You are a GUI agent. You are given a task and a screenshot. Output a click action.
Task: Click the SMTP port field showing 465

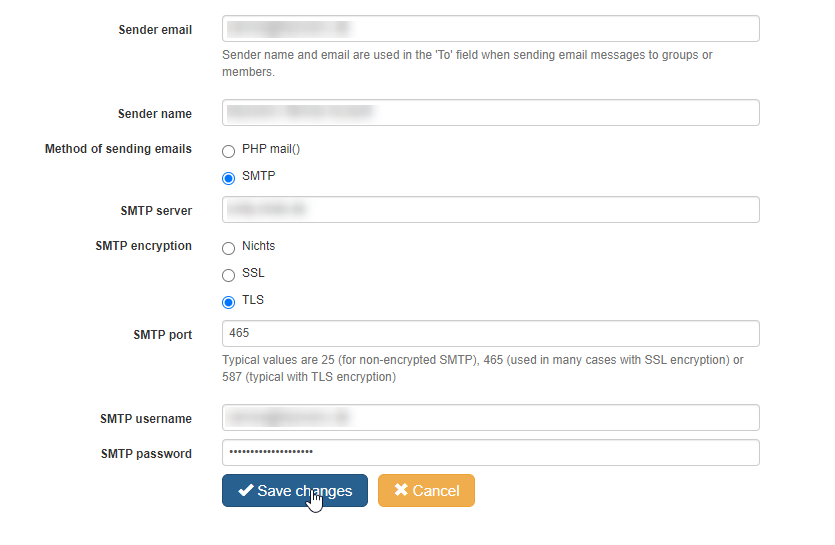(x=490, y=333)
